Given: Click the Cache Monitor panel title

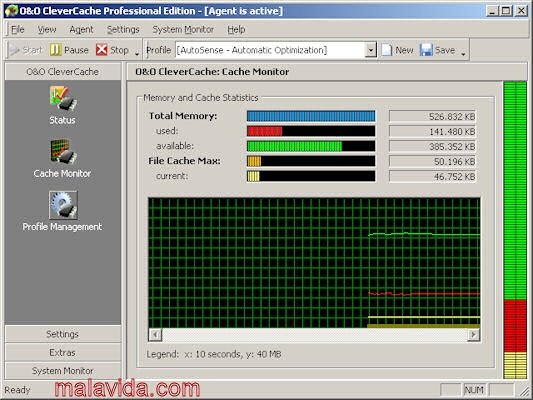Looking at the screenshot, I should pos(212,72).
